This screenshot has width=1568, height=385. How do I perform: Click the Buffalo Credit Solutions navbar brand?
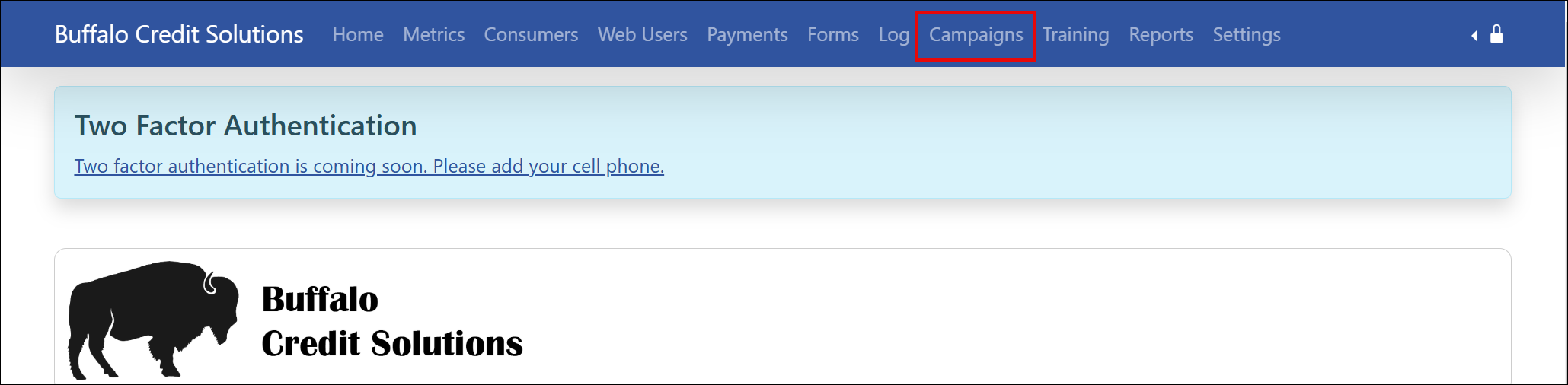pos(179,34)
